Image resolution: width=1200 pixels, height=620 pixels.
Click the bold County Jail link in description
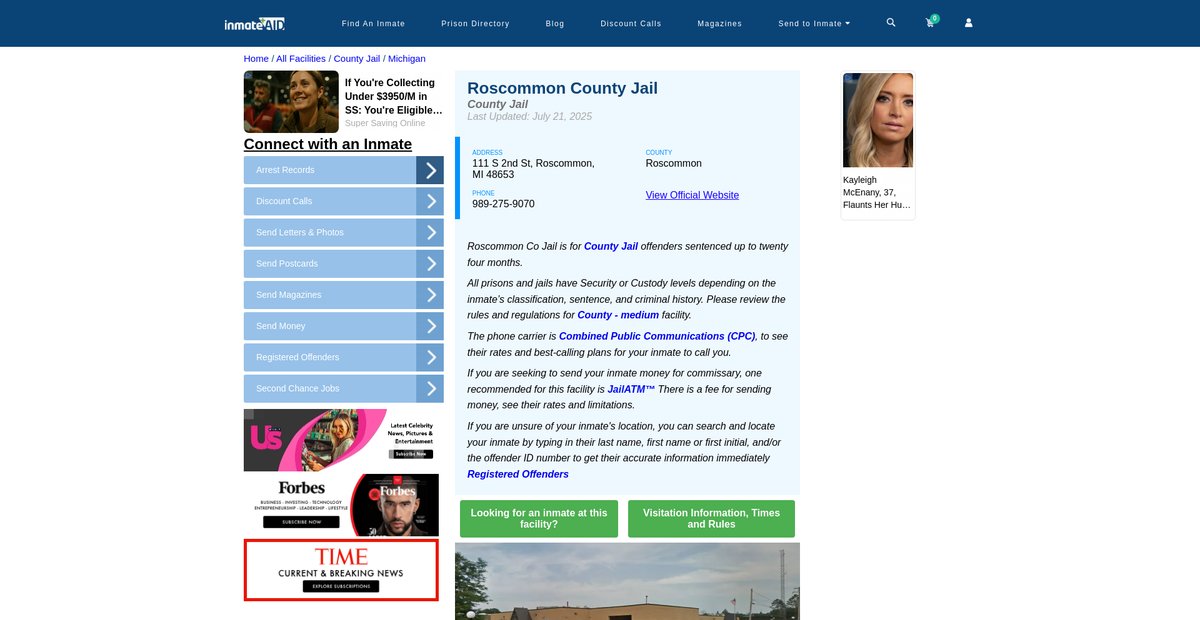(611, 246)
